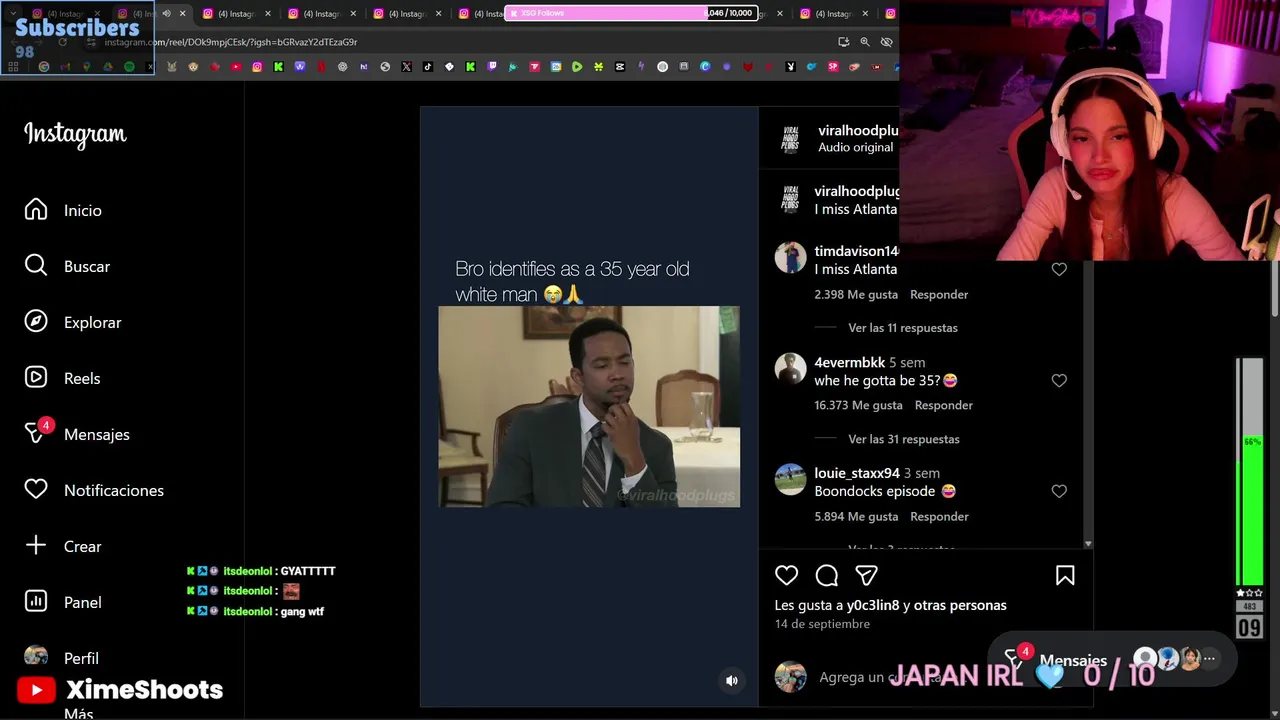Open the Google Maps bookmark
Image resolution: width=1280 pixels, height=720 pixels.
(87, 67)
